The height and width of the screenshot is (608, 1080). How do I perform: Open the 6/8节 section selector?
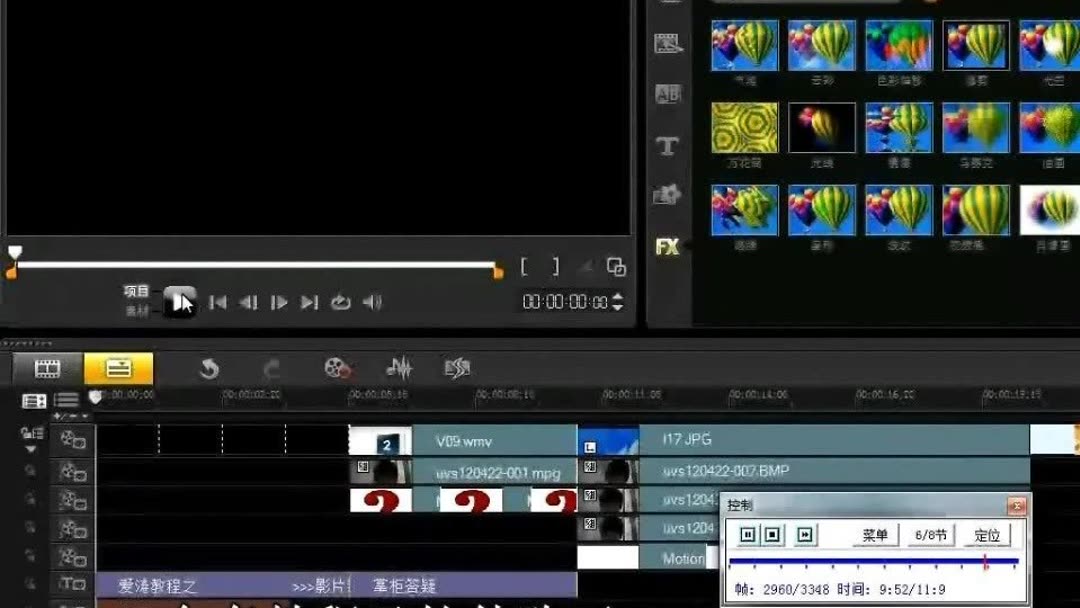pyautogui.click(x=932, y=535)
